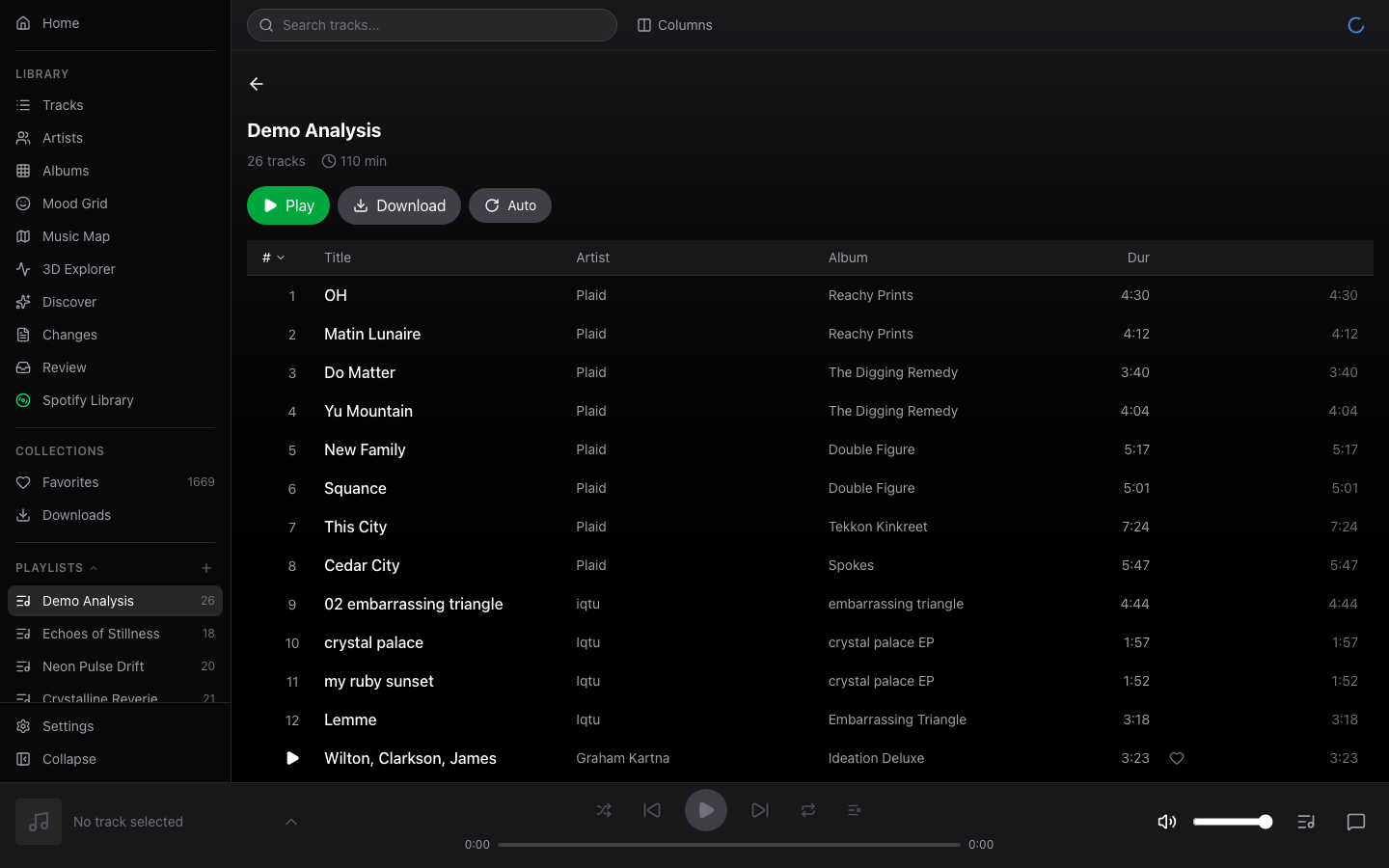Click the speaker volume icon
Screen dimensions: 1389x868
(1166, 822)
